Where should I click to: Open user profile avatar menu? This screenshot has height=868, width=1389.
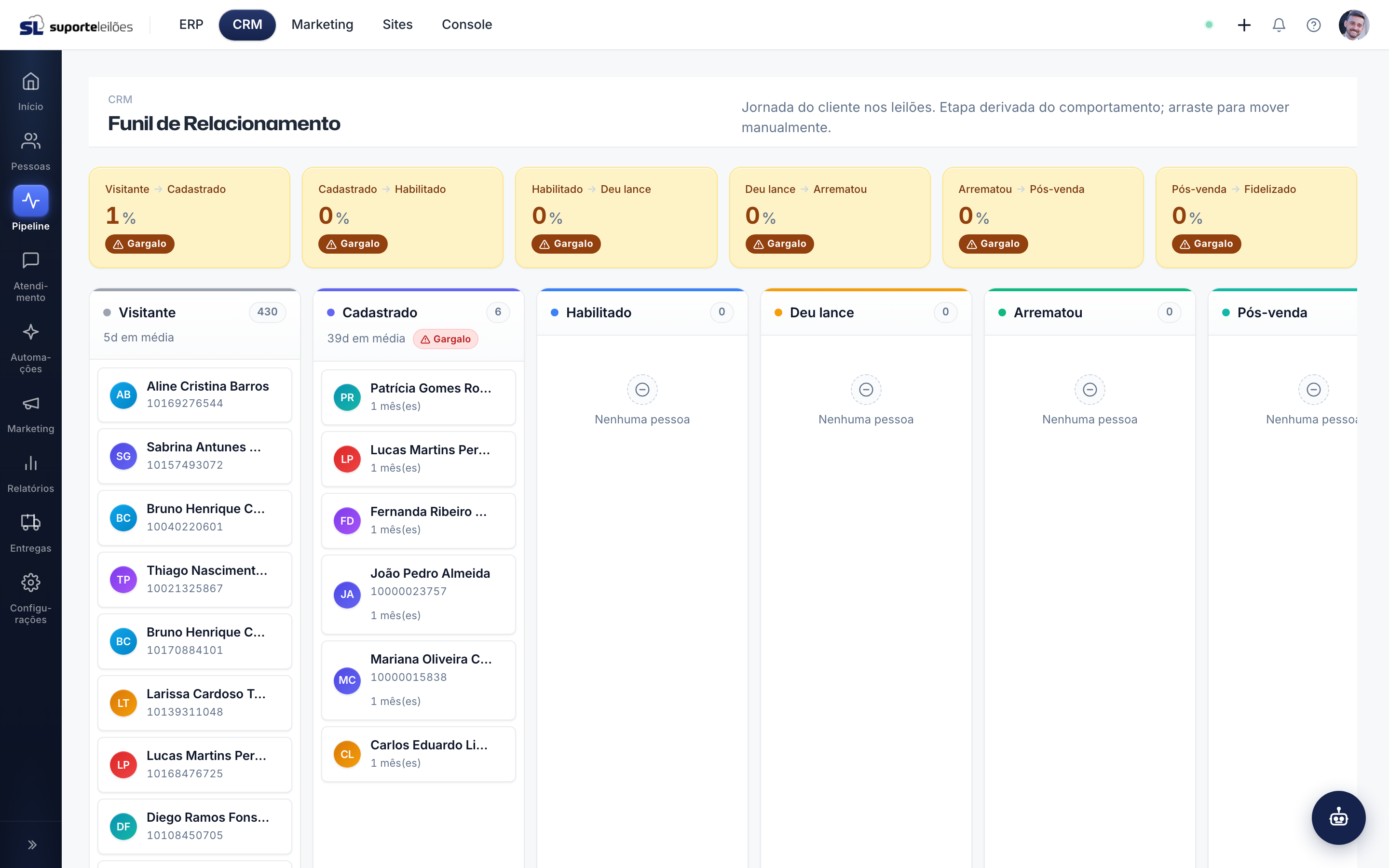(1353, 25)
